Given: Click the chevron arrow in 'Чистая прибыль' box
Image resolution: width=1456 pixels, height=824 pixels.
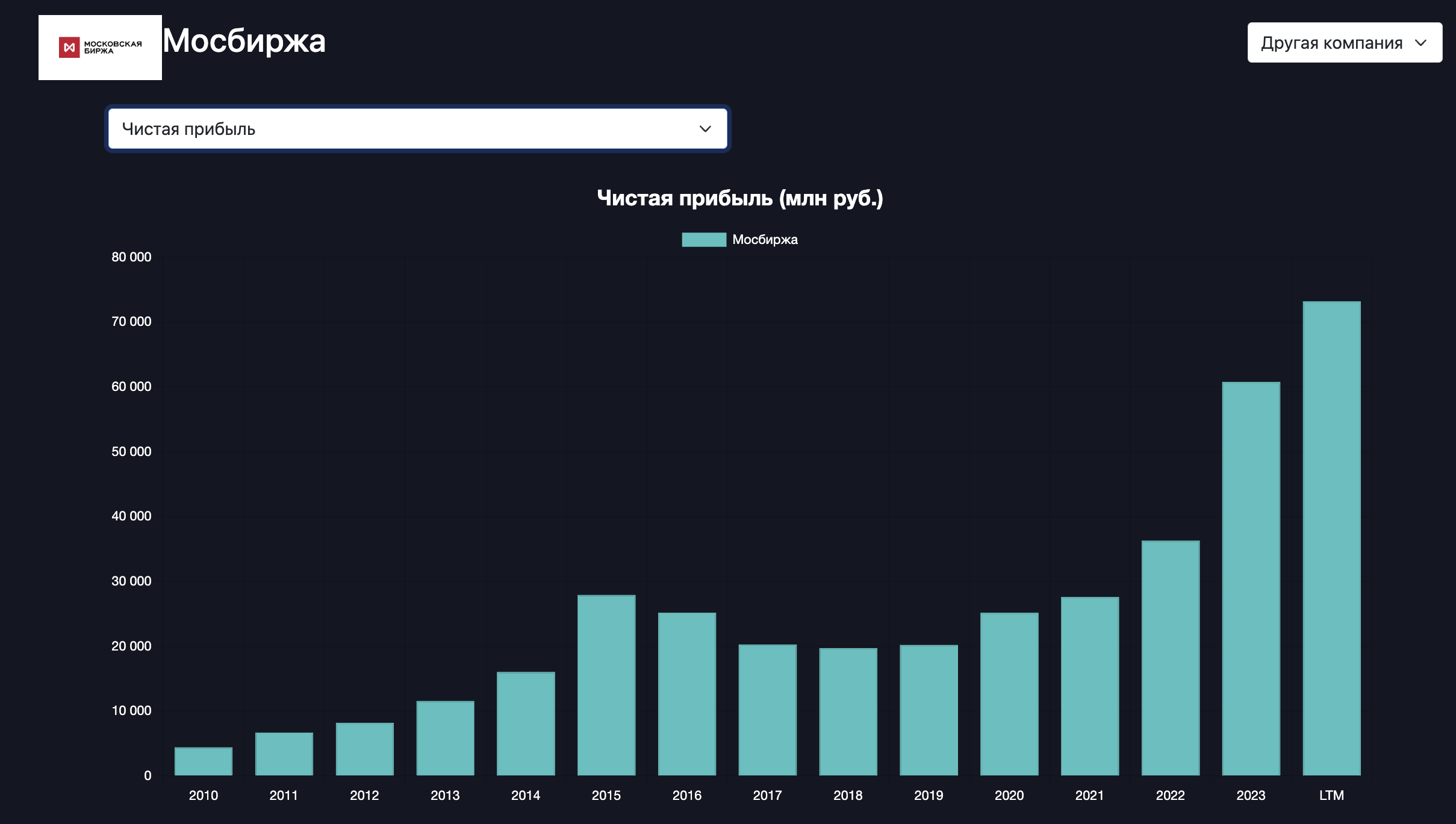Looking at the screenshot, I should [705, 129].
